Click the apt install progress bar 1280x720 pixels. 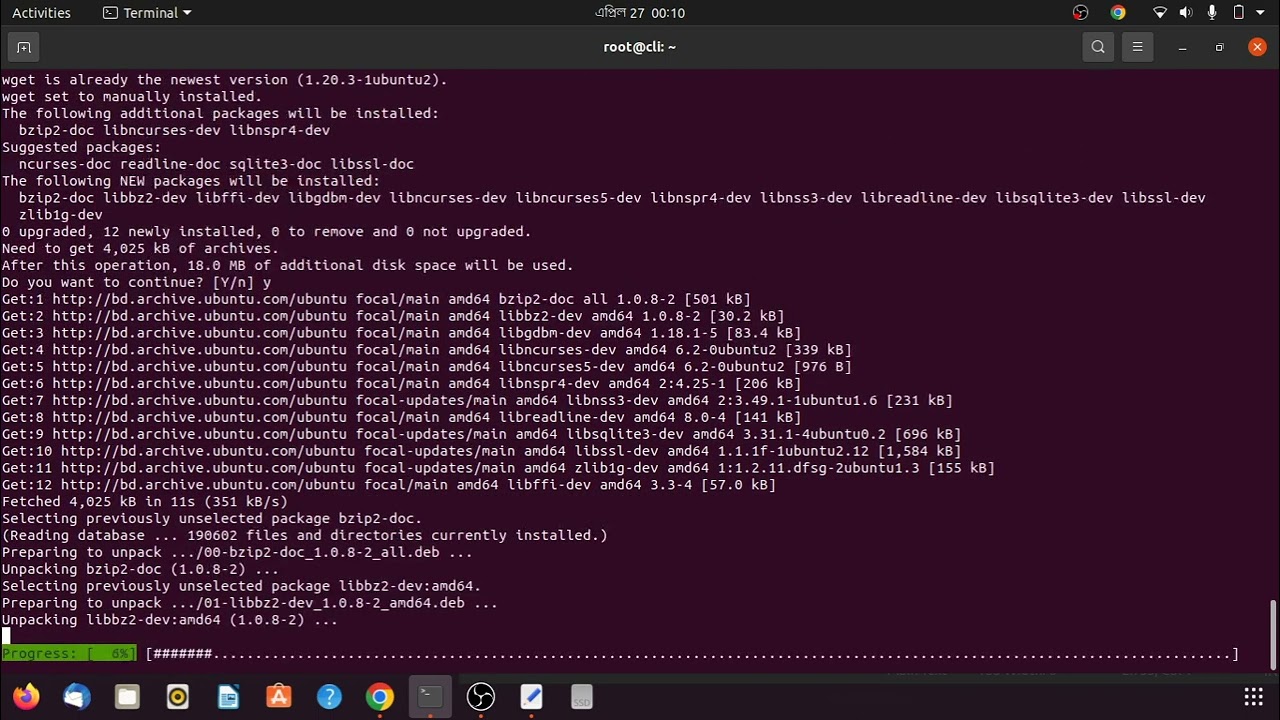(692, 654)
